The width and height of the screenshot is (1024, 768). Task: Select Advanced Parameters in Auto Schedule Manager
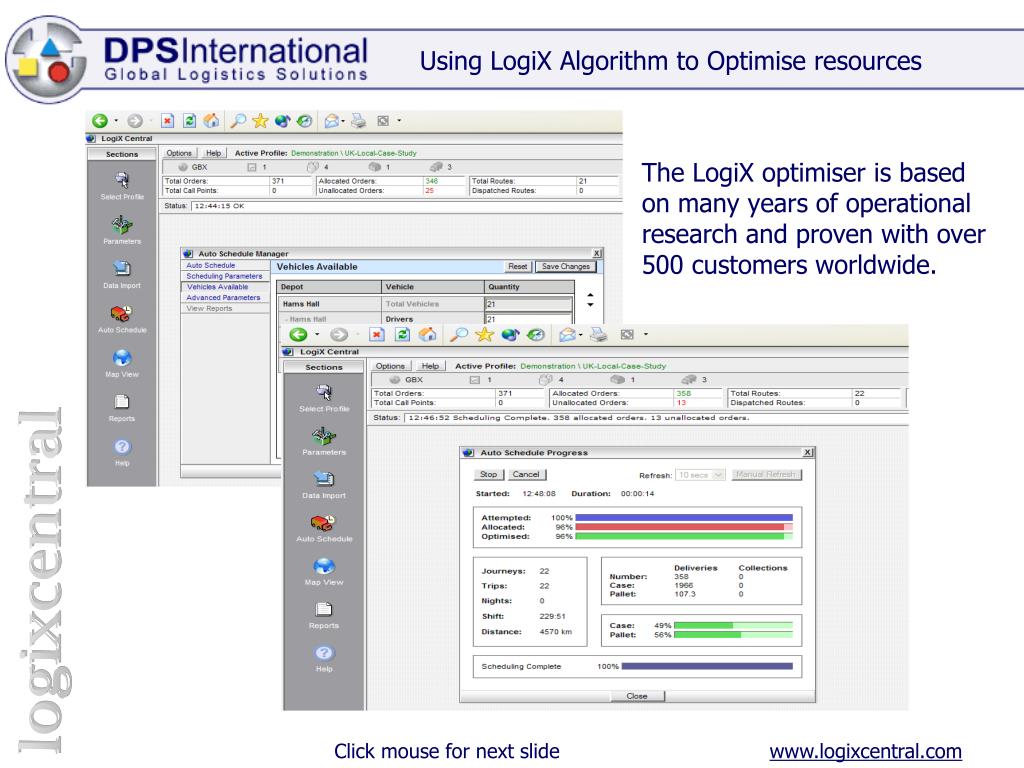pos(223,297)
